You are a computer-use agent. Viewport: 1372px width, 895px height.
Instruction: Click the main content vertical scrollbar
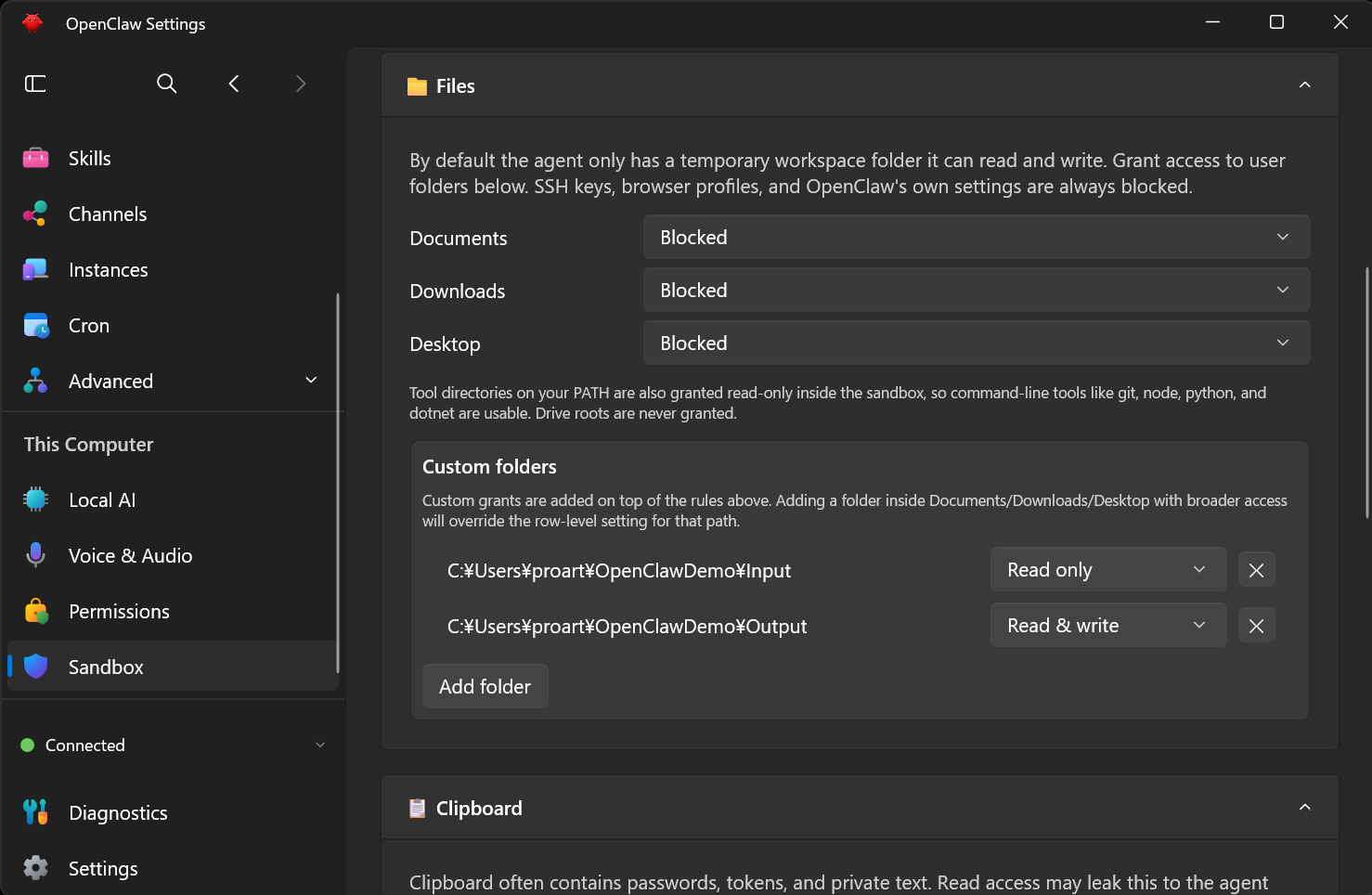click(1367, 393)
